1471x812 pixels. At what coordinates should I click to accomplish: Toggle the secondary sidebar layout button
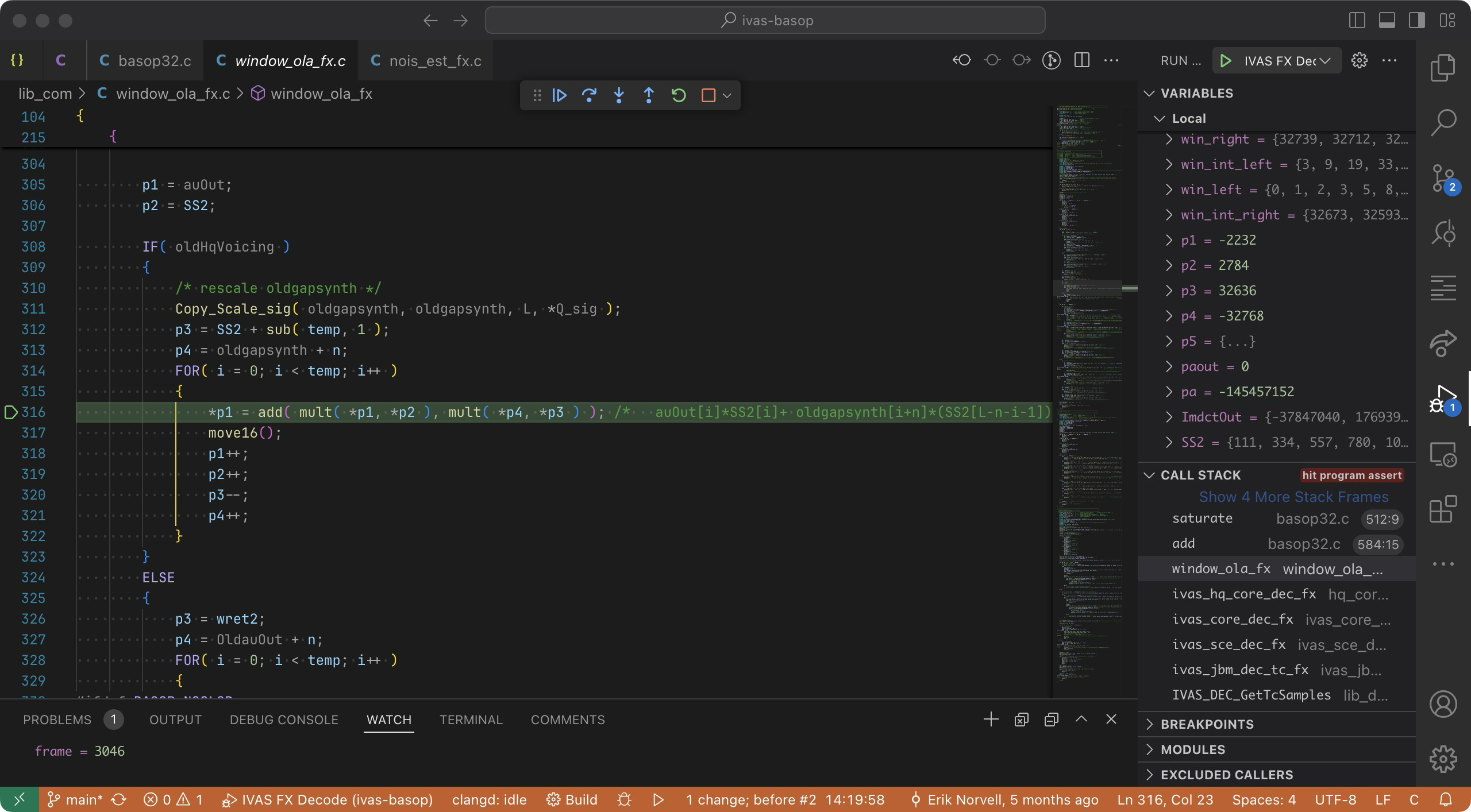coord(1416,21)
